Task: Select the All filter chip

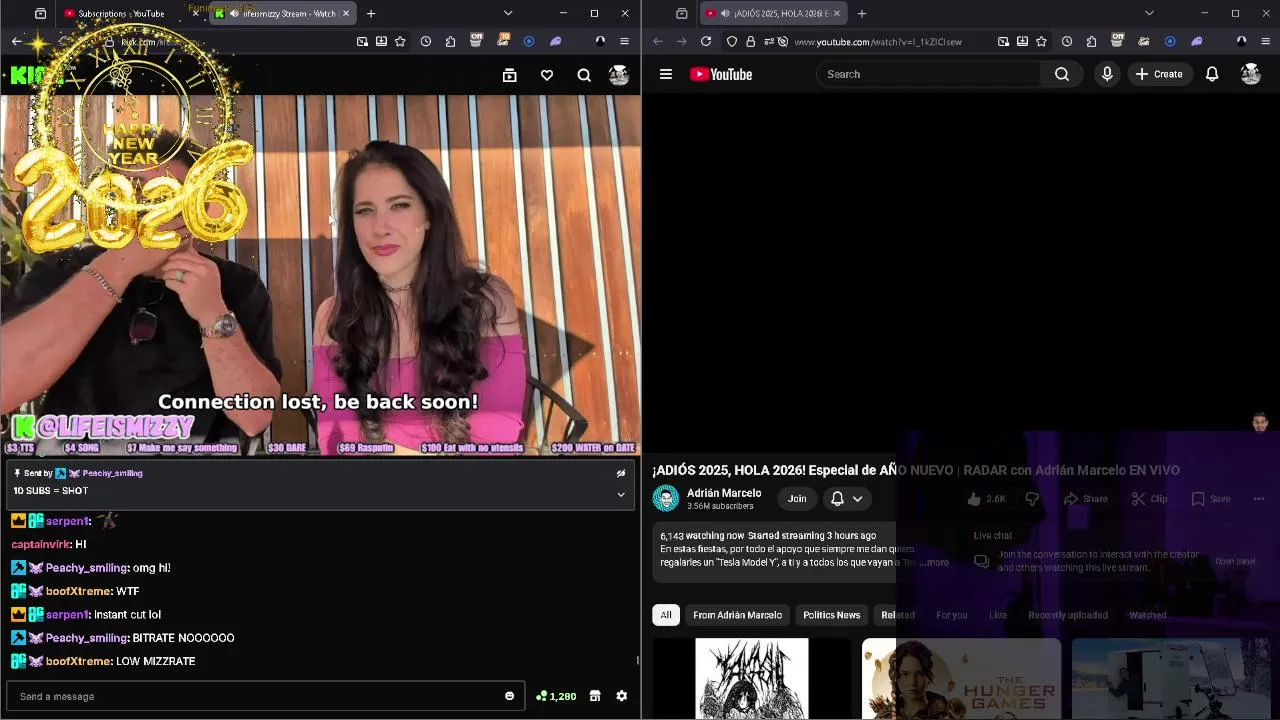Action: [x=666, y=615]
